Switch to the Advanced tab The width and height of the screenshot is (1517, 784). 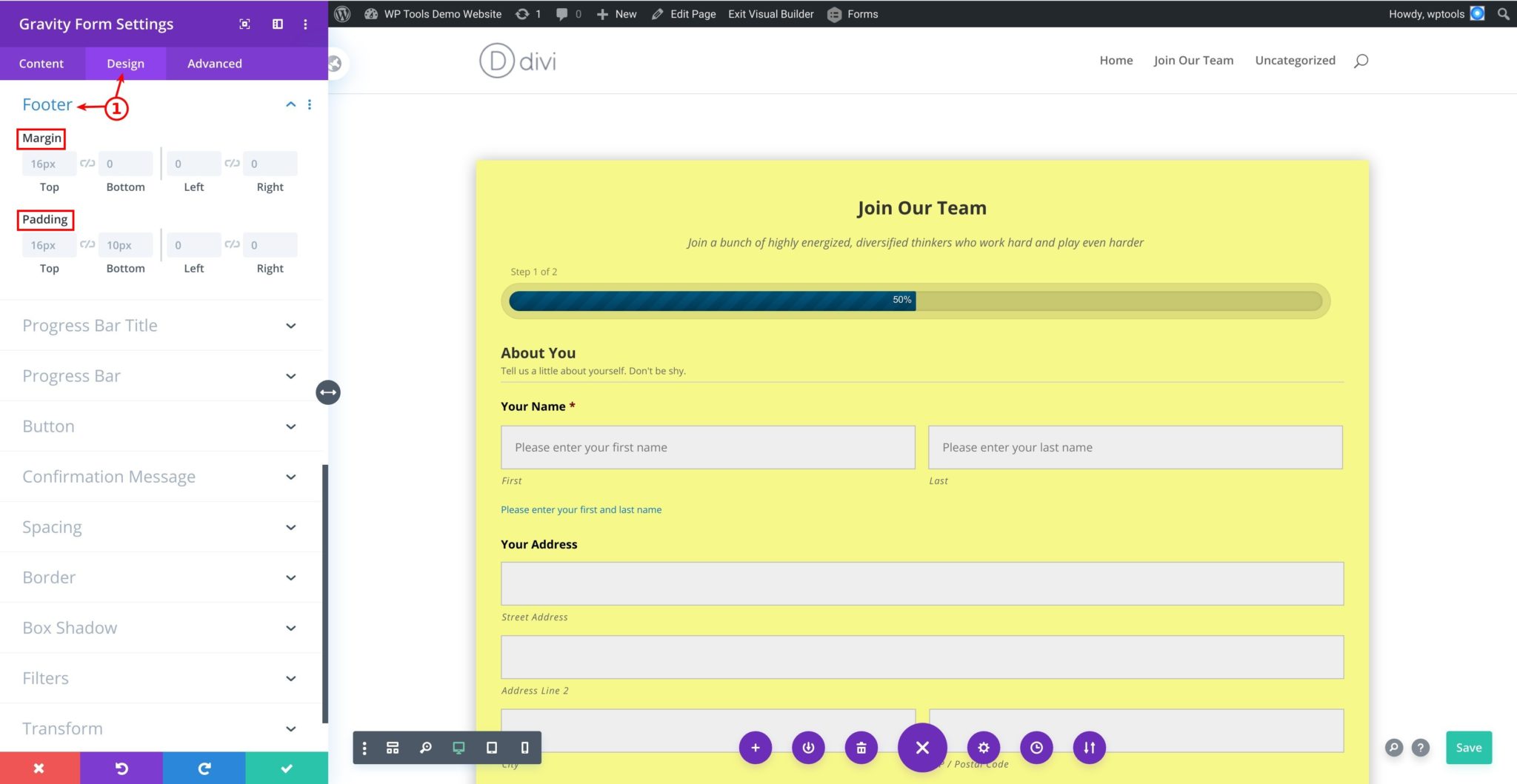(215, 64)
